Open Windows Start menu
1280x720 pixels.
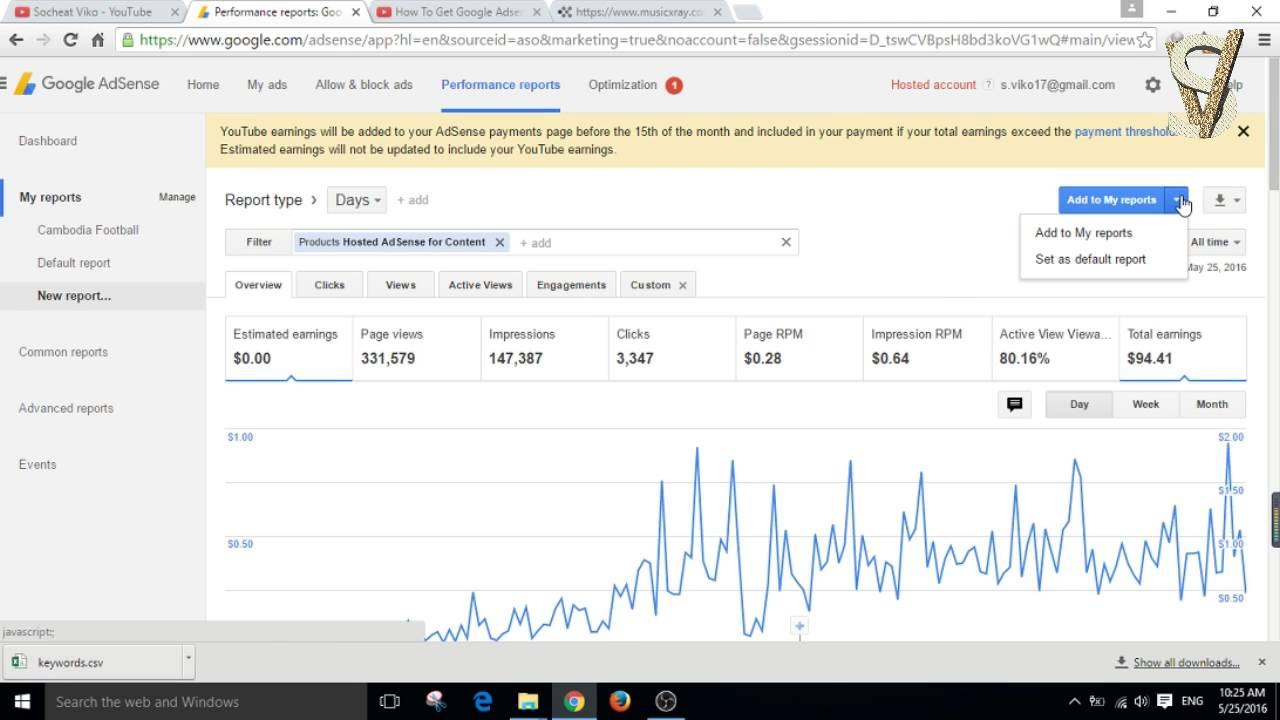point(21,701)
